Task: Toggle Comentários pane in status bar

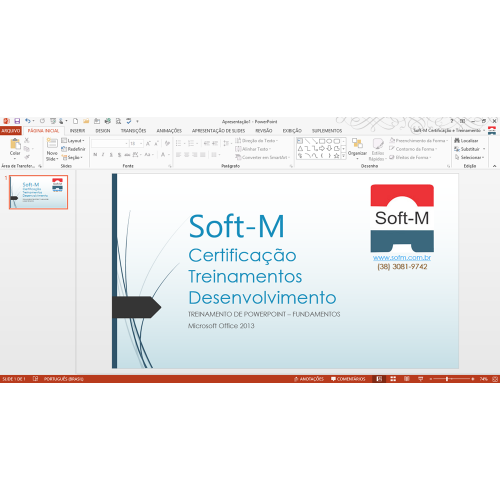Action: [x=348, y=379]
